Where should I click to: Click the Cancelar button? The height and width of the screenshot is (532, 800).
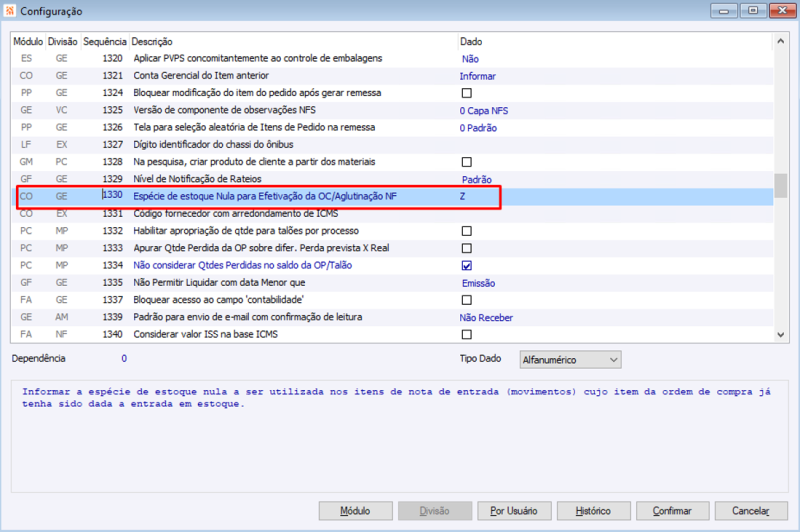pos(751,511)
